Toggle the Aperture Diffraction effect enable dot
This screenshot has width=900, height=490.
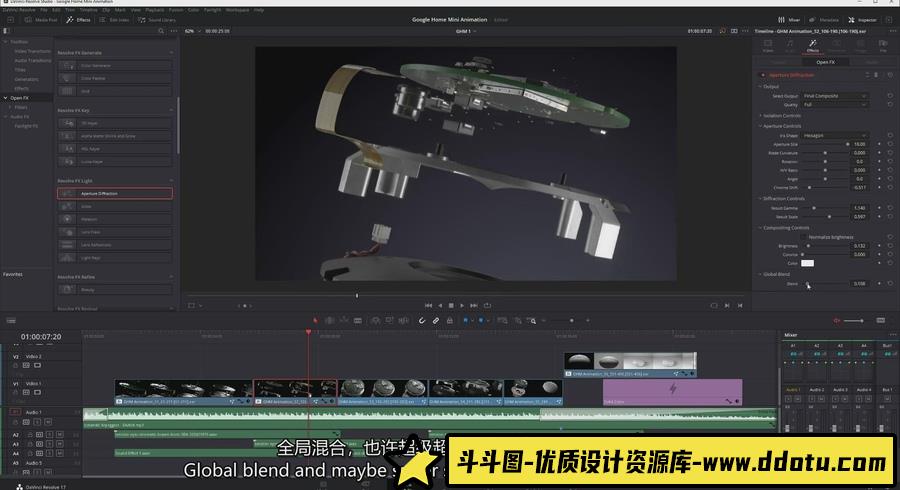(x=762, y=75)
